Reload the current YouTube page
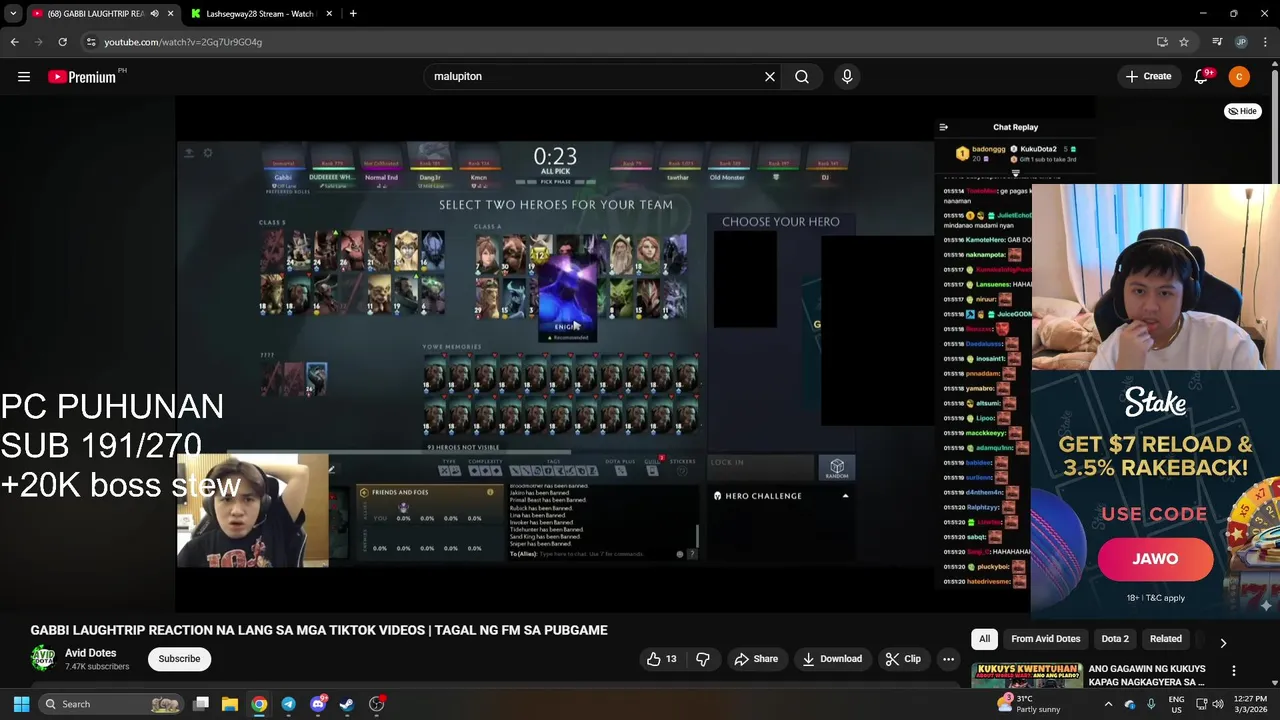This screenshot has width=1280, height=720. (x=62, y=42)
